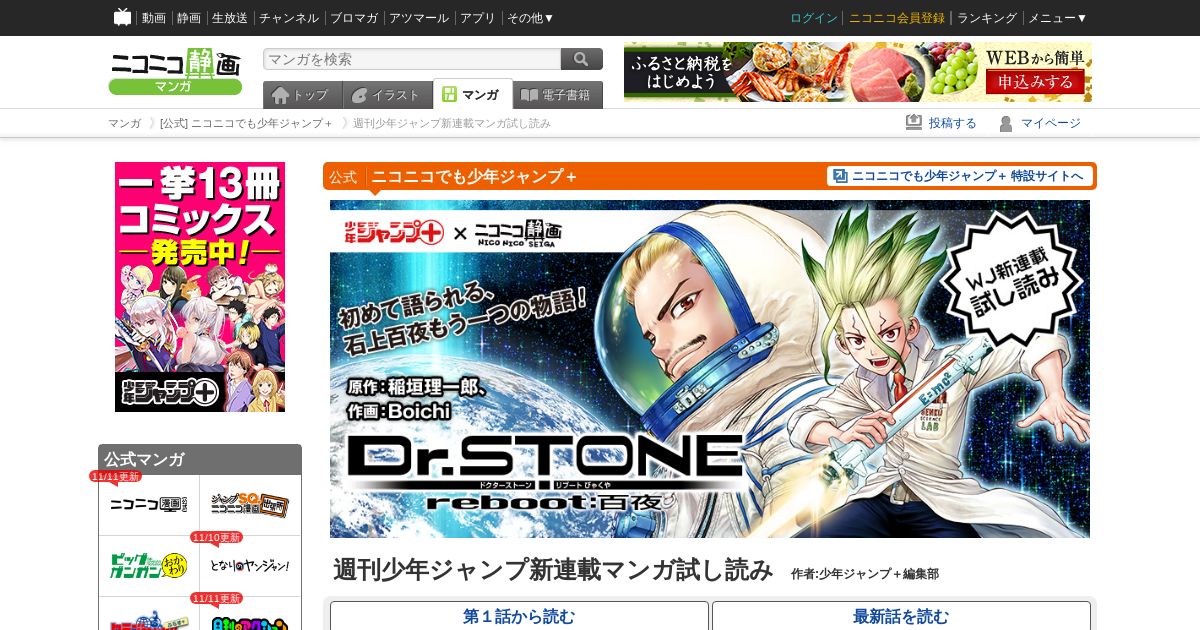Click the 週刊少年ジャンプ新連載マンガ試し読み title
Screen dimensions: 1200x630
pyautogui.click(x=553, y=570)
